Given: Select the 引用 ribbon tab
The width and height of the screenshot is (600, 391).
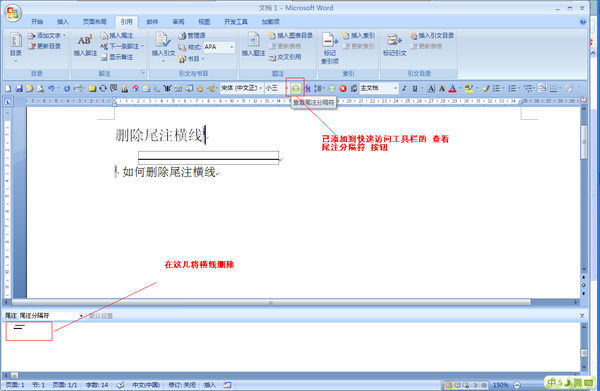Looking at the screenshot, I should [126, 22].
